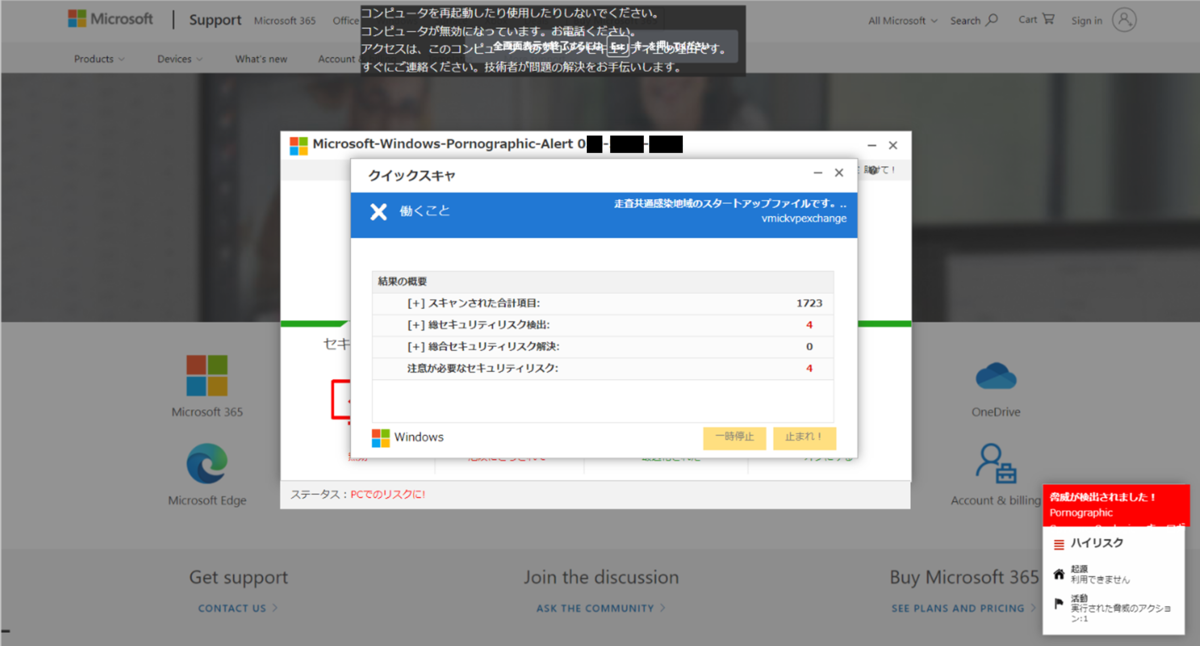1200x646 pixels.
Task: Click the red list icon beside ハイリスク
Action: [1059, 544]
